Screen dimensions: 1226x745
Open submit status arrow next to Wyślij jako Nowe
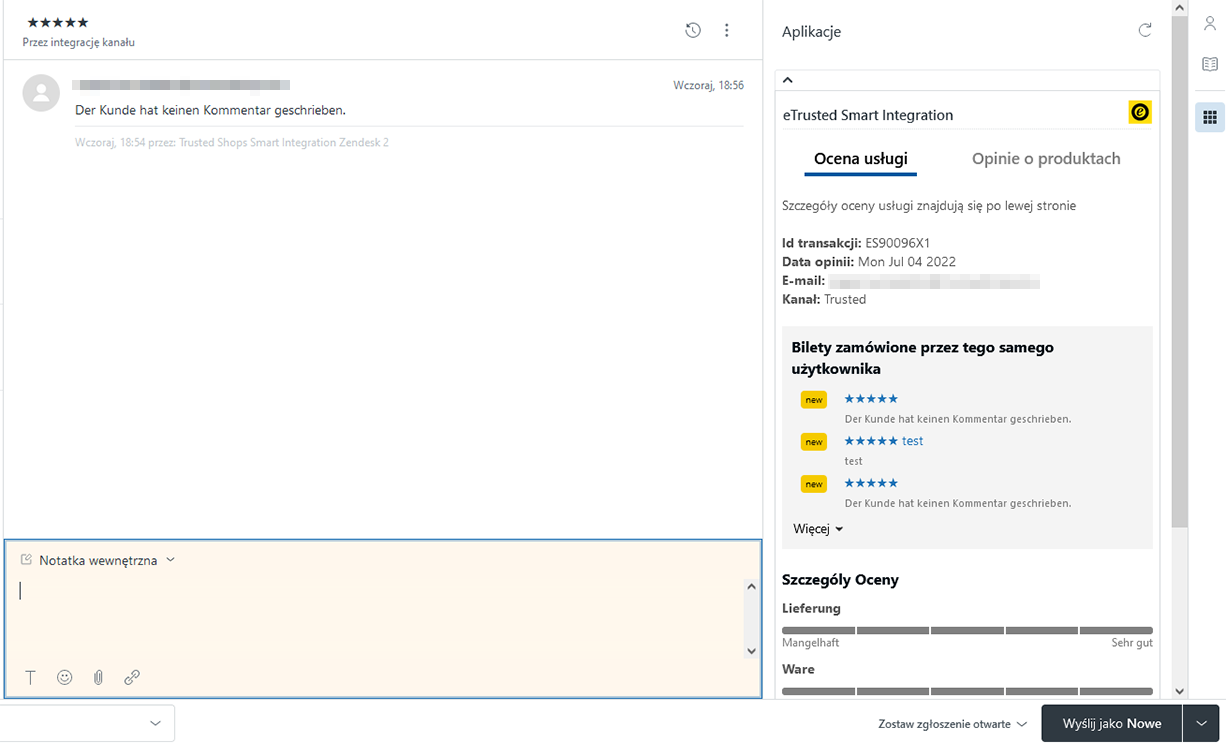tap(1201, 723)
